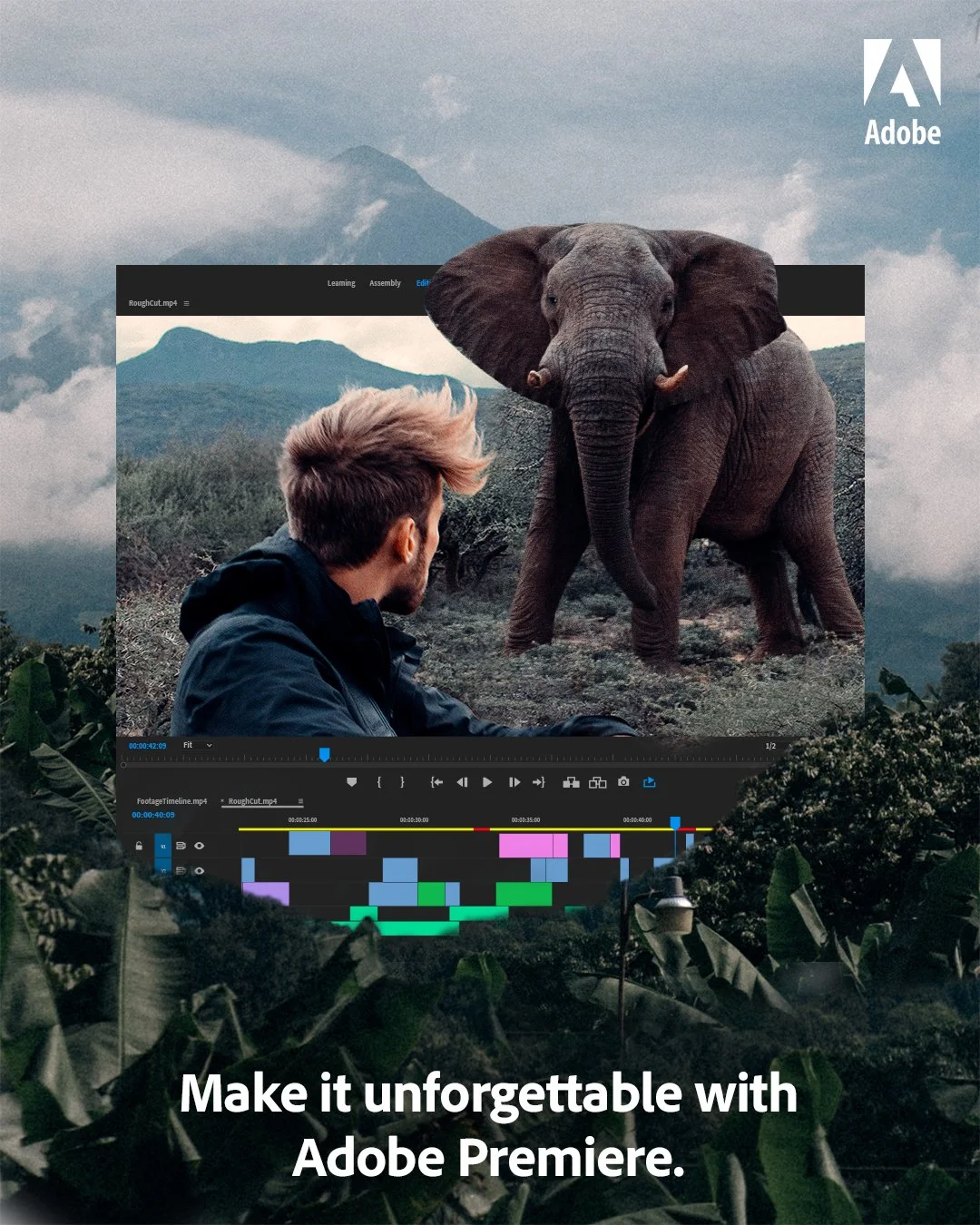Open the RoughCut.mp4 monitor panel menu icon
The width and height of the screenshot is (980, 1225).
point(187,303)
